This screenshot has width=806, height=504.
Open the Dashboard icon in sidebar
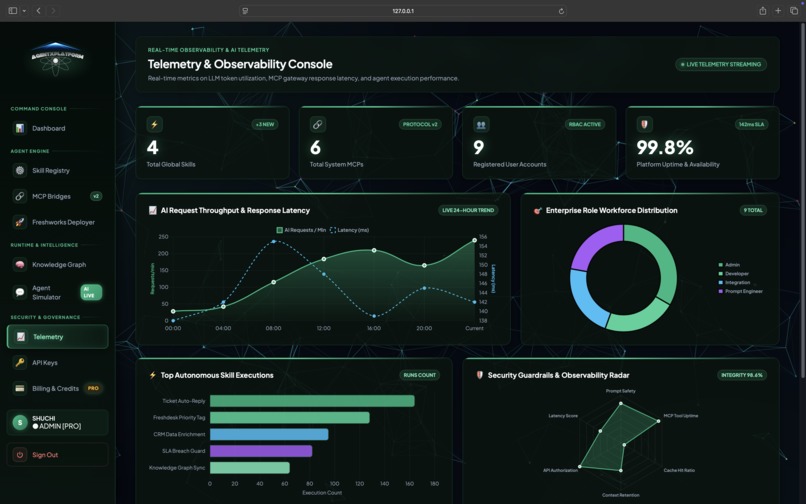20,128
